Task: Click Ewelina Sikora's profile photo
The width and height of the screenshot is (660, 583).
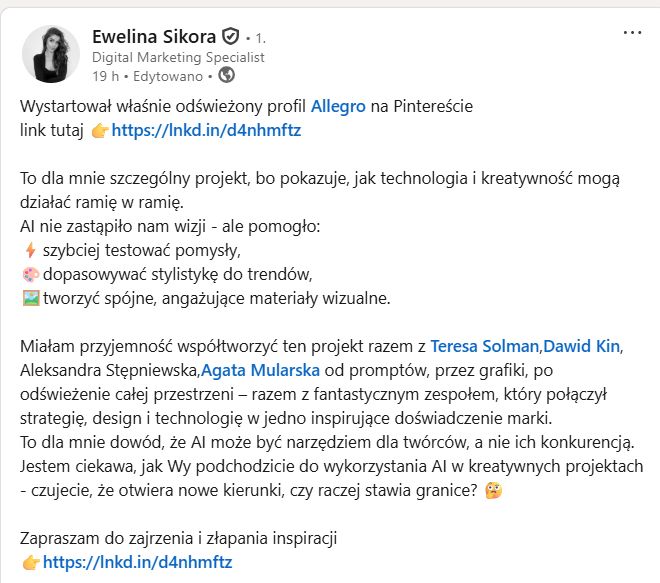Action: tap(49, 52)
